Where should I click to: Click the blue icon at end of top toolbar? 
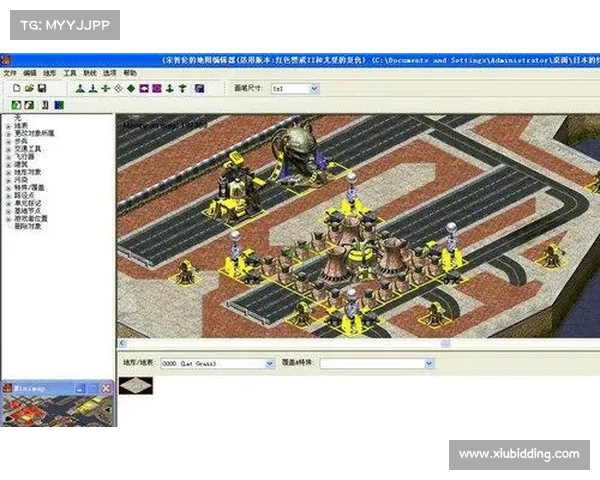(200, 89)
